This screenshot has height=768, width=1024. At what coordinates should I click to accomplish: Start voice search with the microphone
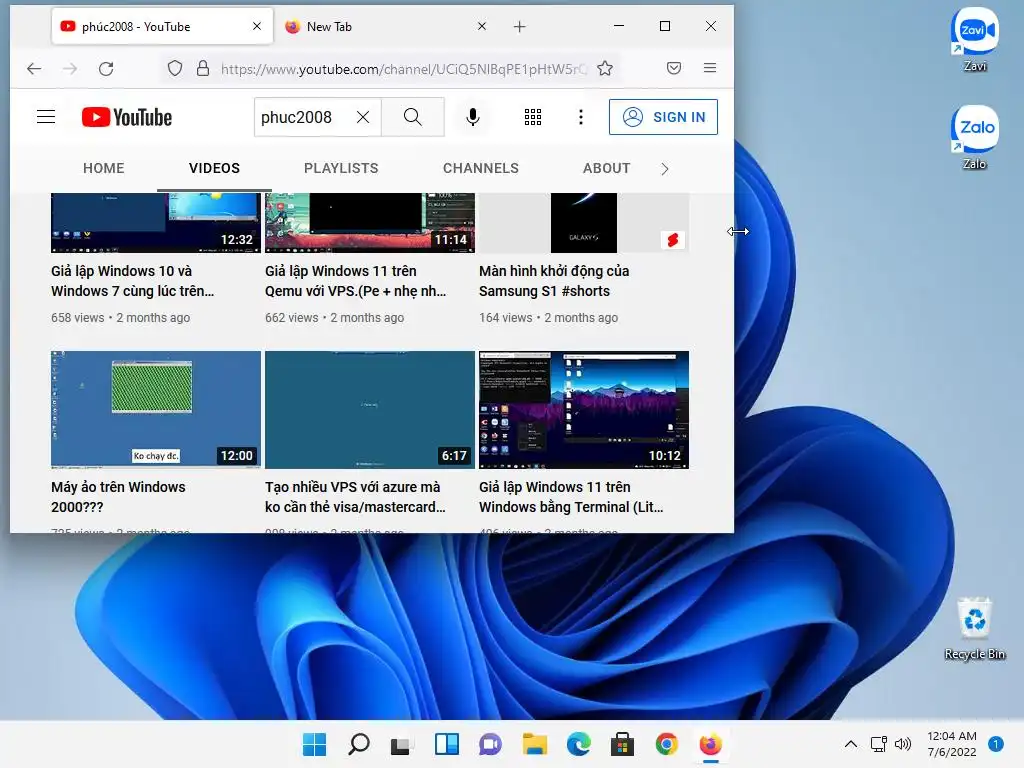tap(473, 117)
